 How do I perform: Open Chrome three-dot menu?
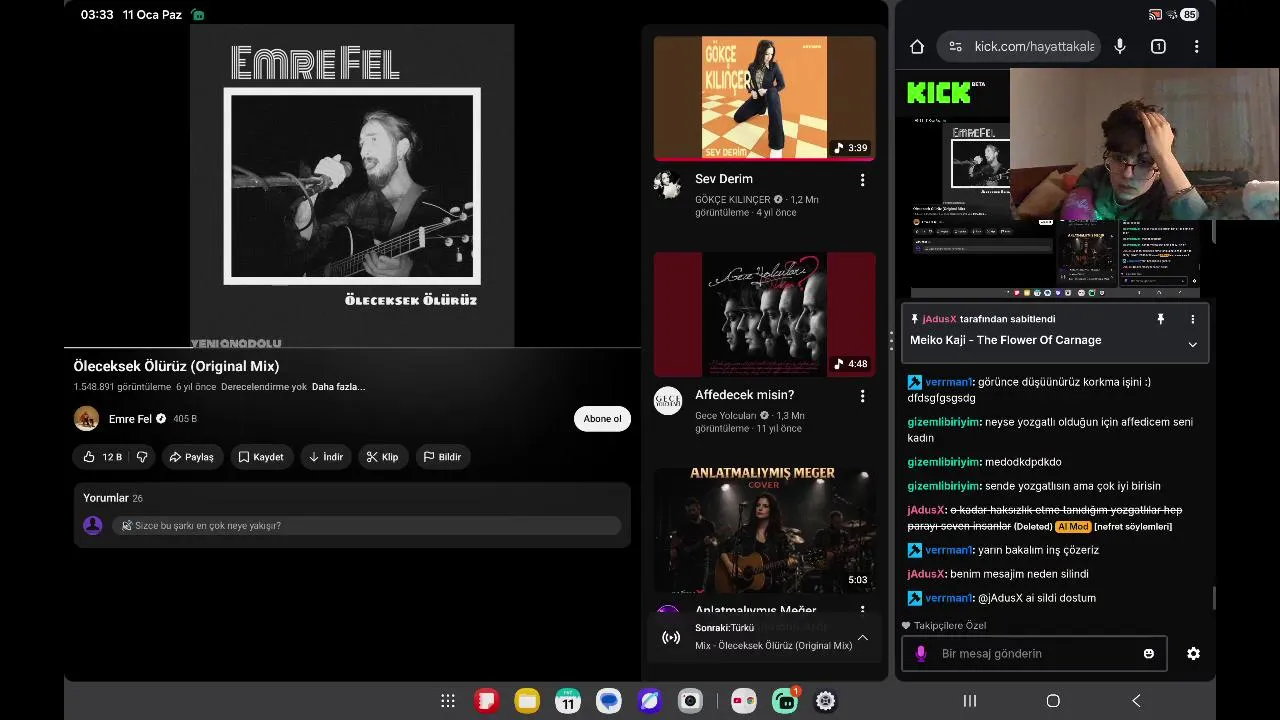pyautogui.click(x=1196, y=46)
